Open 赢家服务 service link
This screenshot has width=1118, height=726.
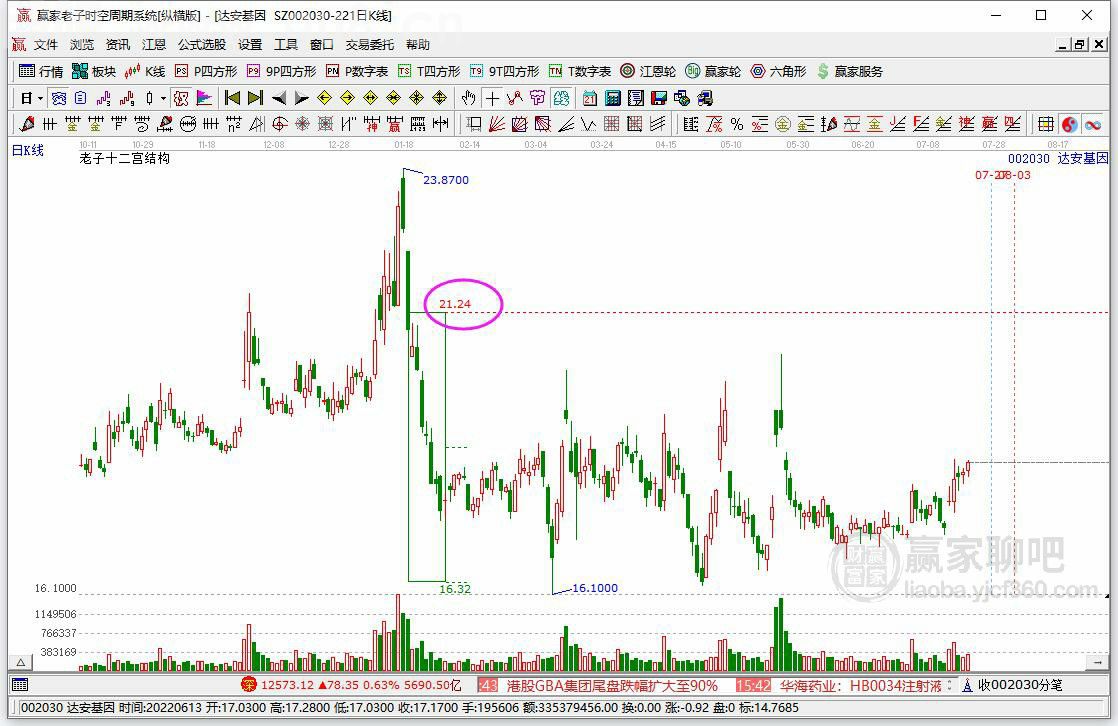pos(850,71)
